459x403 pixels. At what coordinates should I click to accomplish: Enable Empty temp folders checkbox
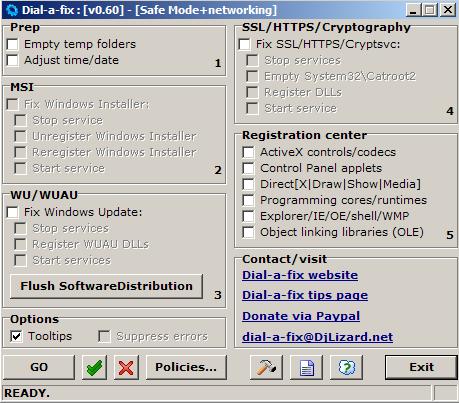tap(13, 44)
